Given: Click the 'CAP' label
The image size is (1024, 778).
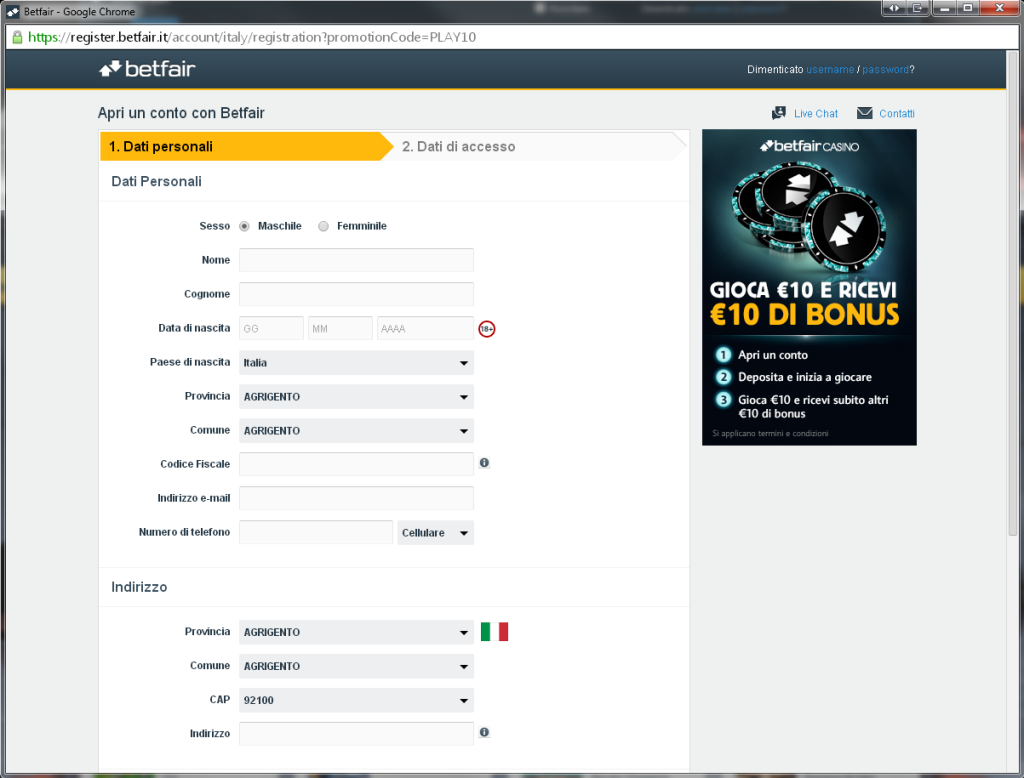Looking at the screenshot, I should pos(219,700).
